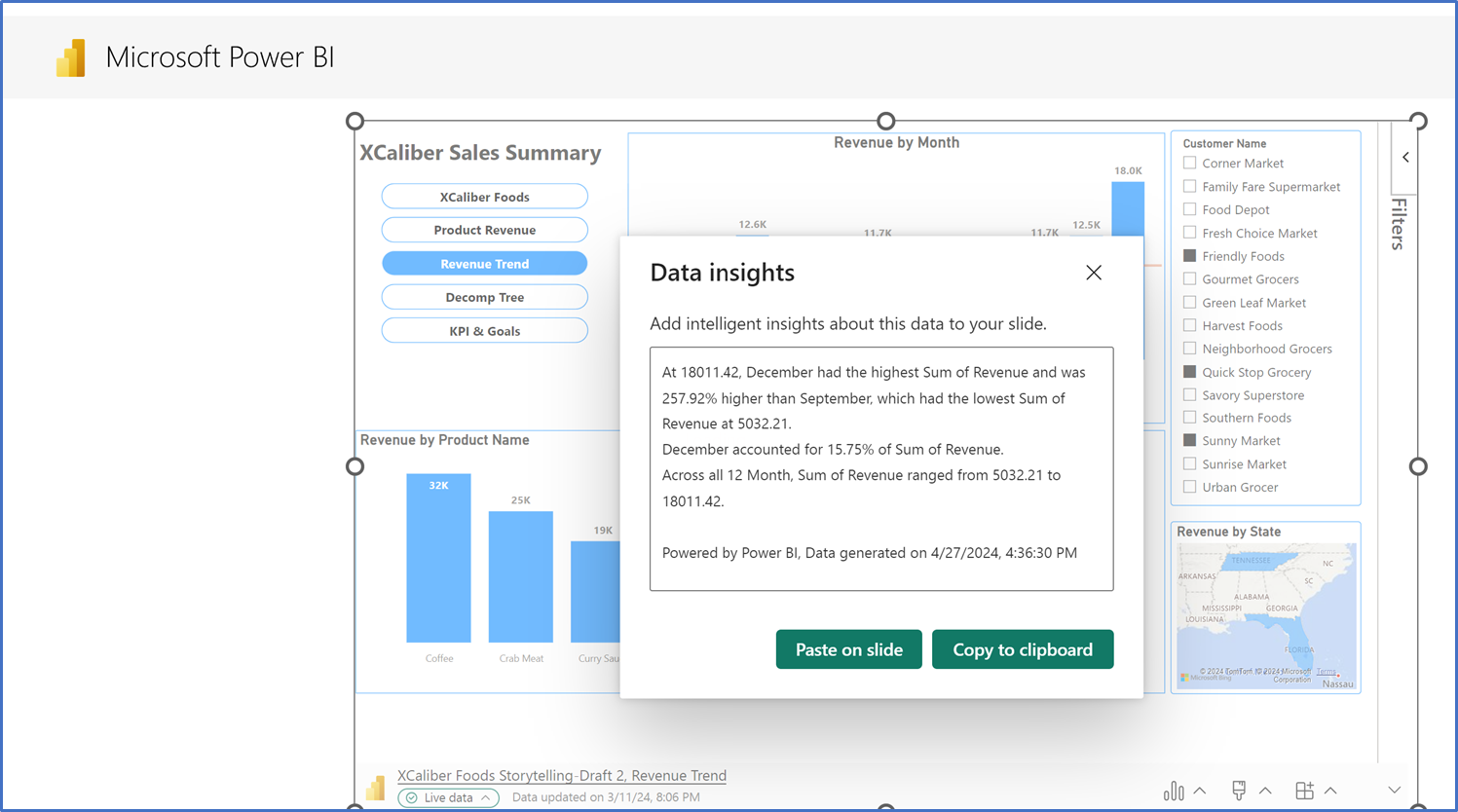Check Fresh Choice Market checkbox

point(1189,233)
